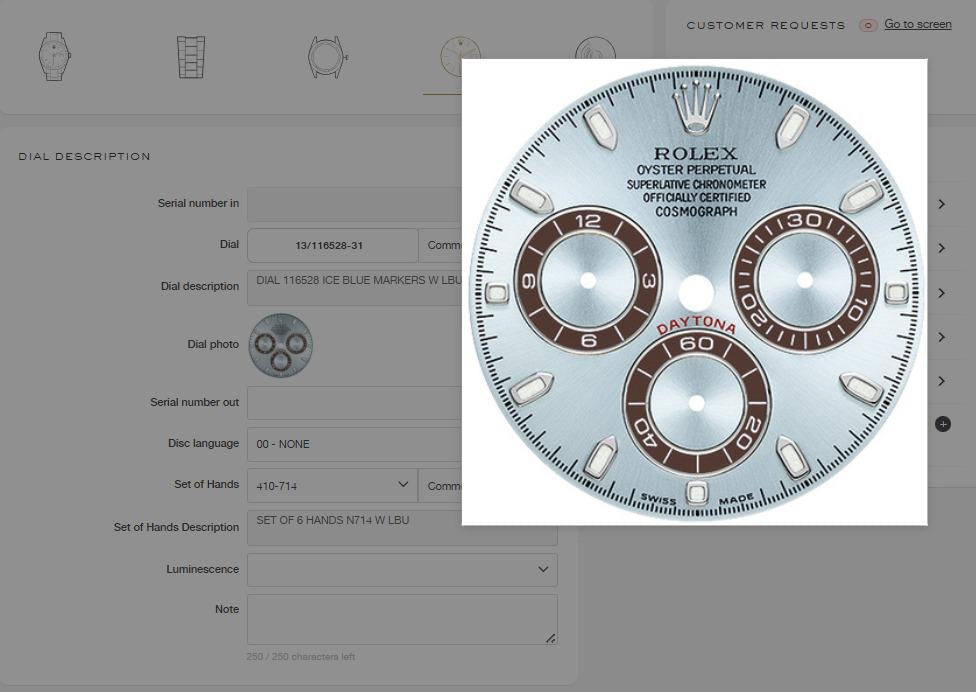
Task: Expand the bottommost chevron above plus button
Action: [941, 381]
